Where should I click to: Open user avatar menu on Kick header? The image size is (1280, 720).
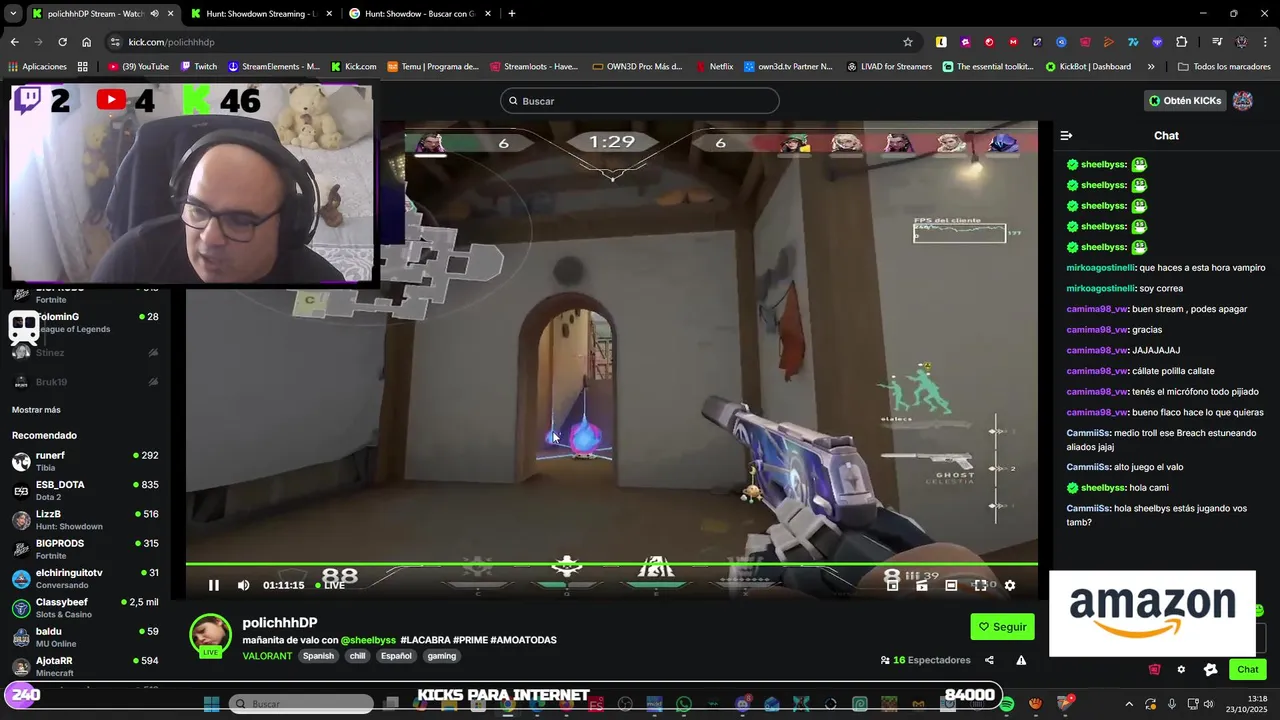click(x=1242, y=101)
